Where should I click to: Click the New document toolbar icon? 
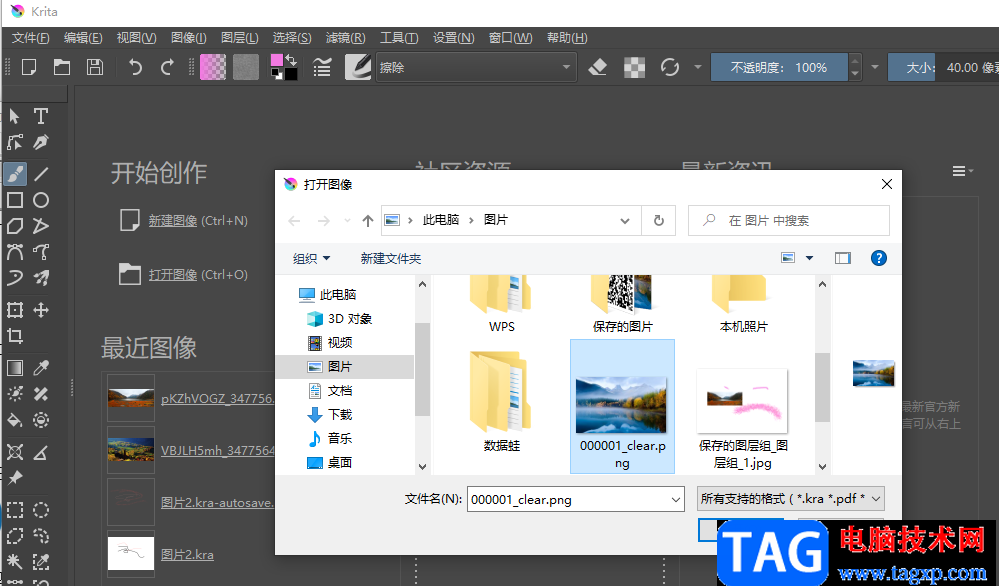[29, 67]
